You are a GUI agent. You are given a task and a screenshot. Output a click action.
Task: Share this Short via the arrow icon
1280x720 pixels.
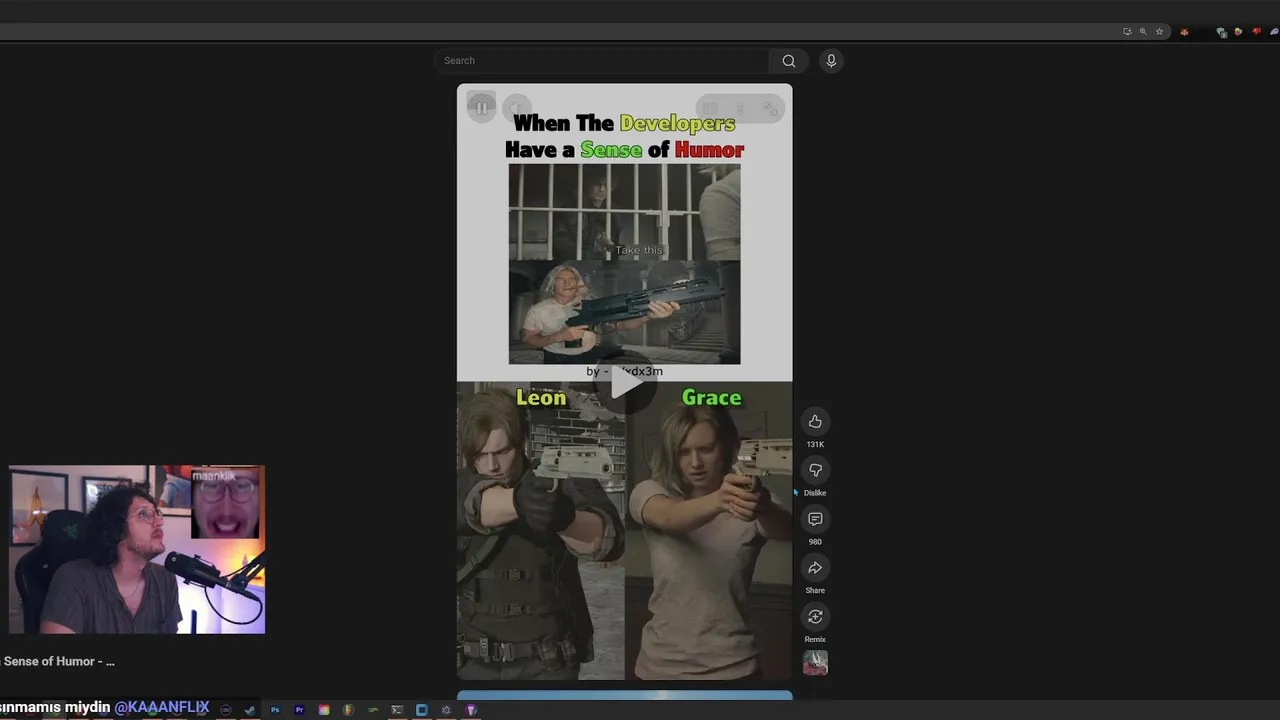[x=815, y=568]
